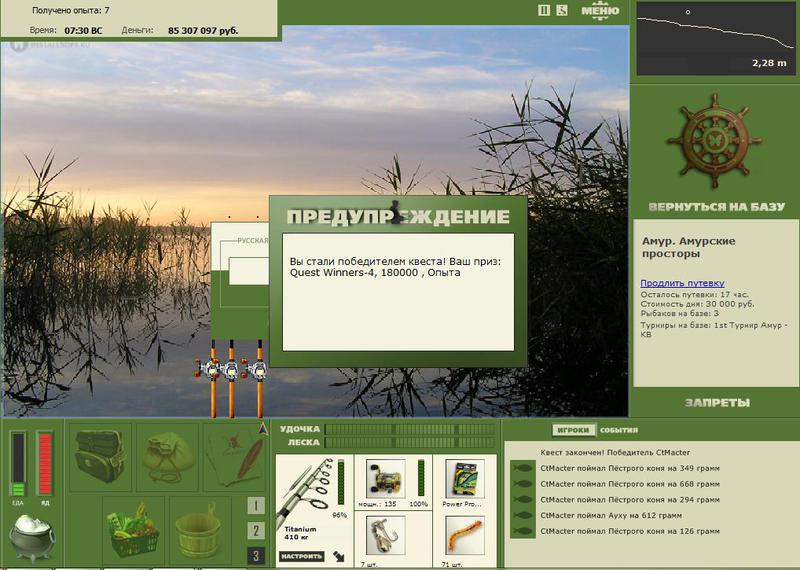Click the middle fishing reel
Image resolution: width=800 pixels, height=570 pixels.
[230, 369]
